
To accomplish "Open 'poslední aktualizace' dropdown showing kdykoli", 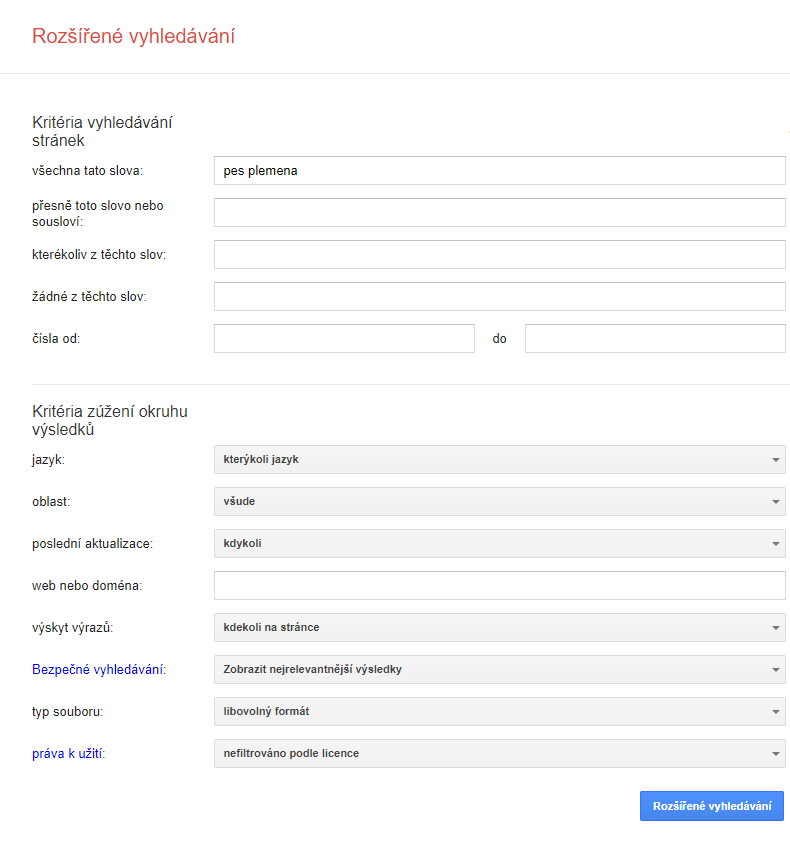I will [499, 543].
